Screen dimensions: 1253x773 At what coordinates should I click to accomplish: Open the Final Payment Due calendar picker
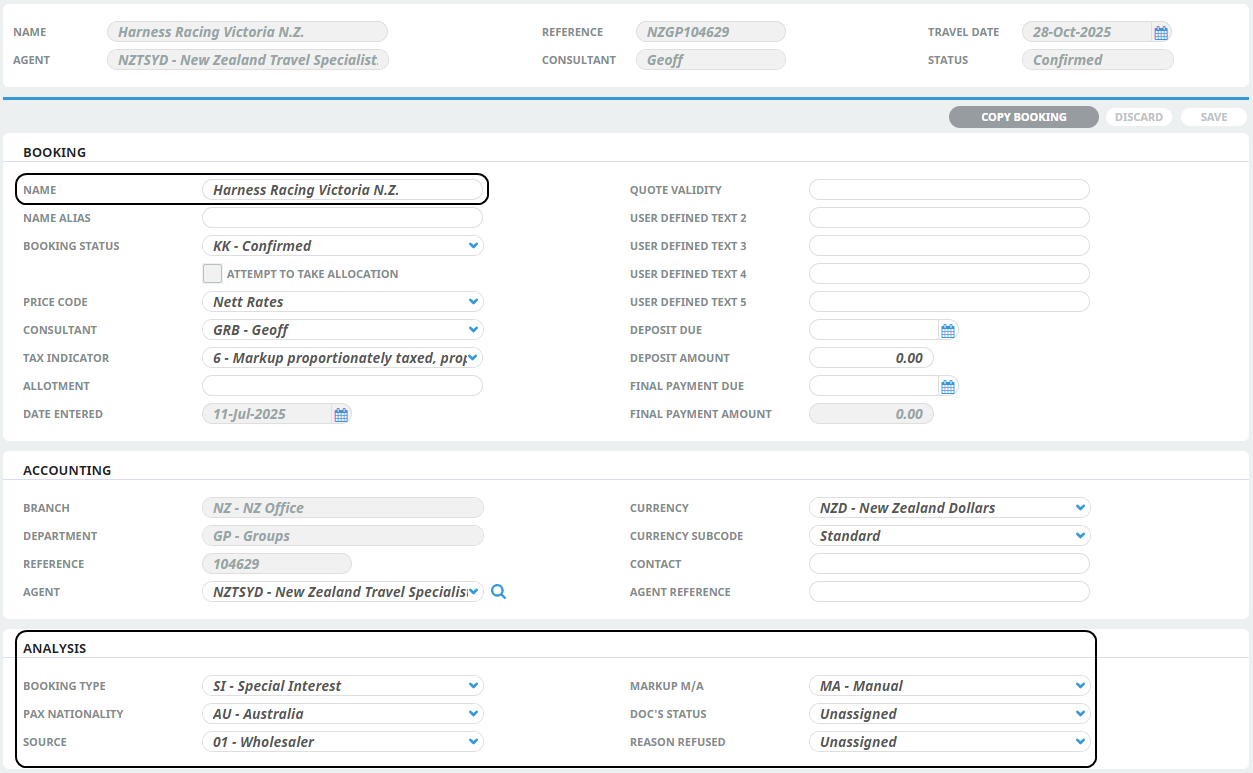coord(948,387)
